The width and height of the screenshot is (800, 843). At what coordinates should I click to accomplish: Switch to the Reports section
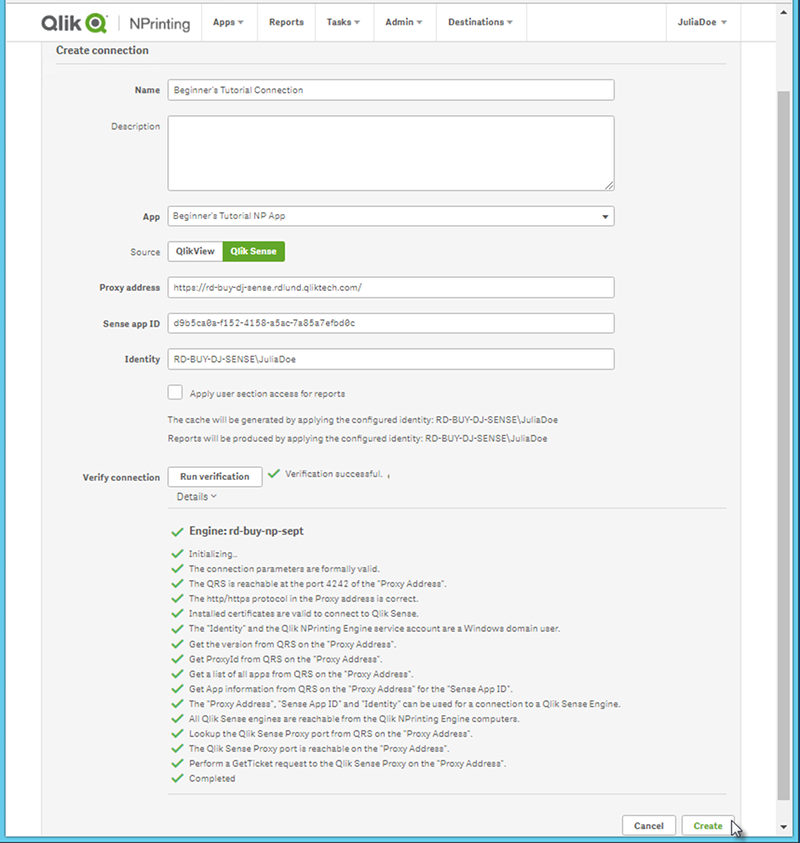click(x=286, y=22)
